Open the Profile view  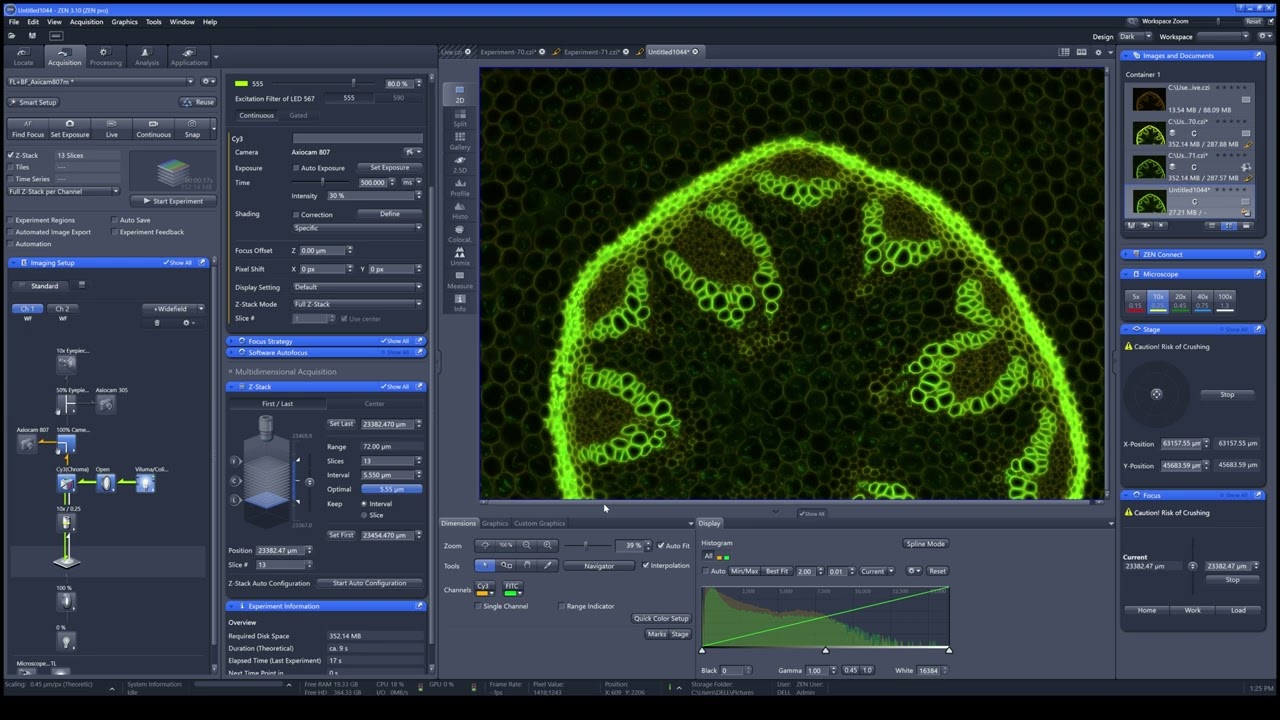[460, 186]
